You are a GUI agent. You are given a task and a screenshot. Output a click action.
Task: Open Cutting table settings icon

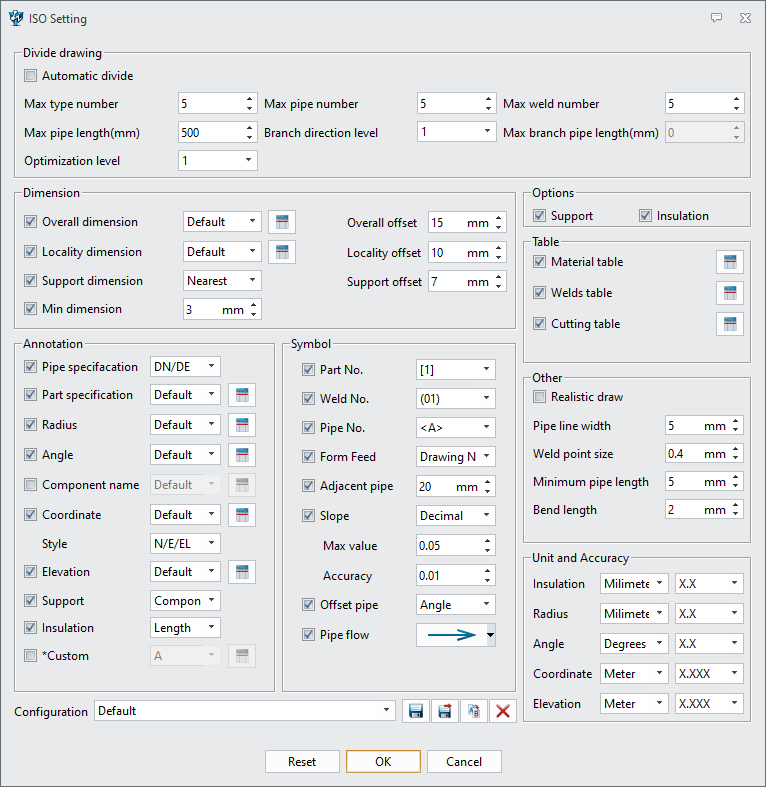point(730,324)
